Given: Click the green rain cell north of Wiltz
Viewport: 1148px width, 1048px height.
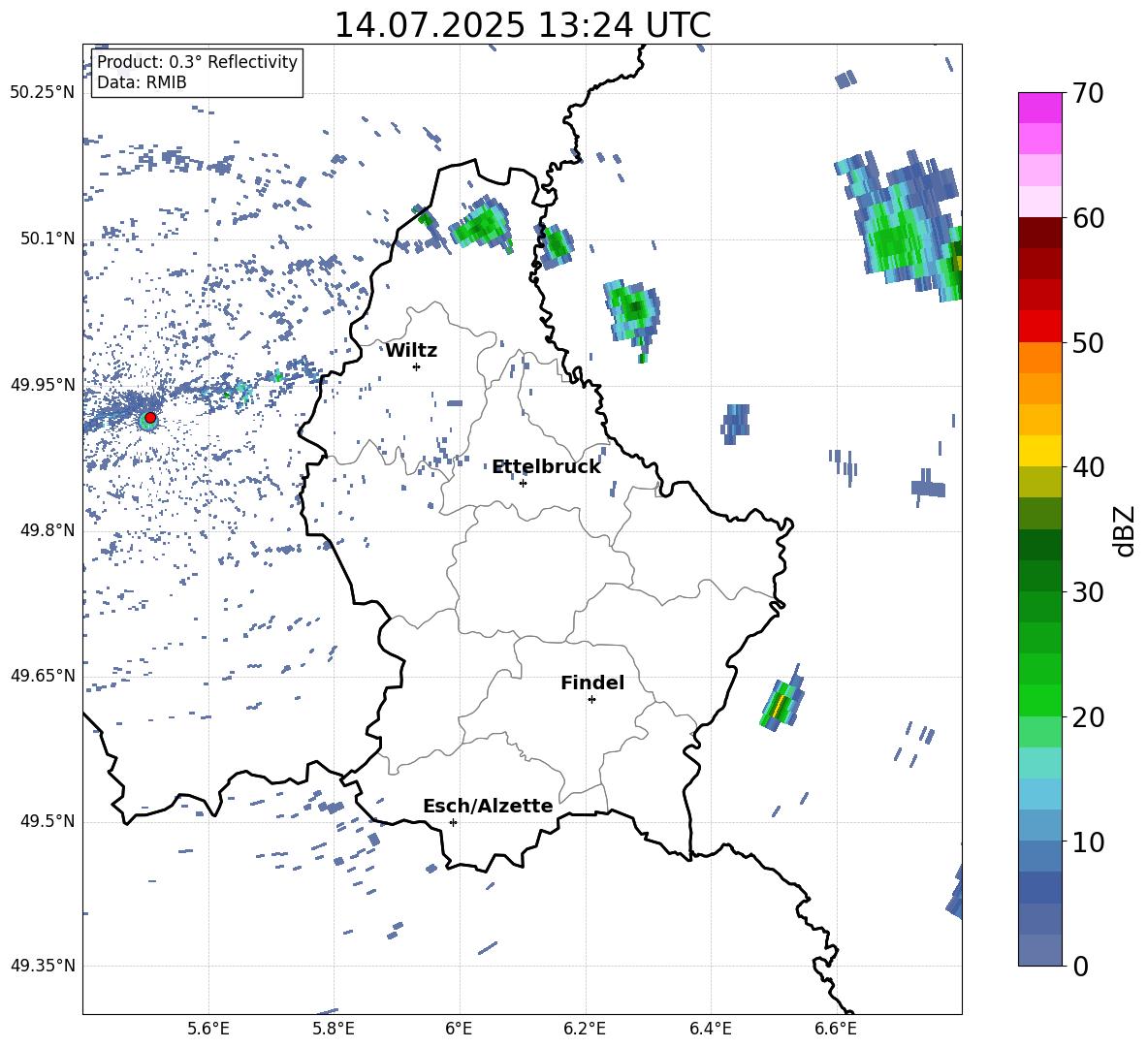Looking at the screenshot, I should pos(480,226).
